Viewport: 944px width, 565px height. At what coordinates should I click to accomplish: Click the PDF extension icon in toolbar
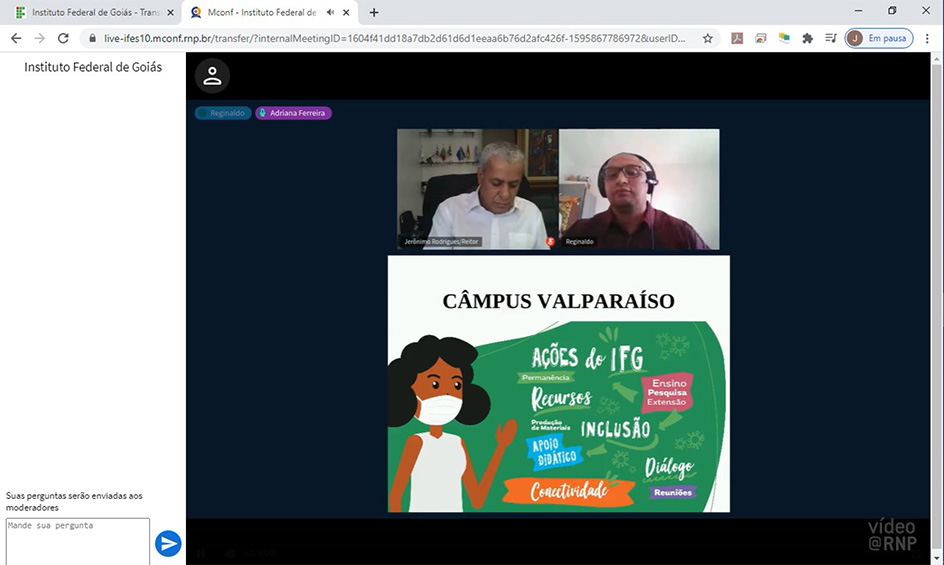pos(737,38)
